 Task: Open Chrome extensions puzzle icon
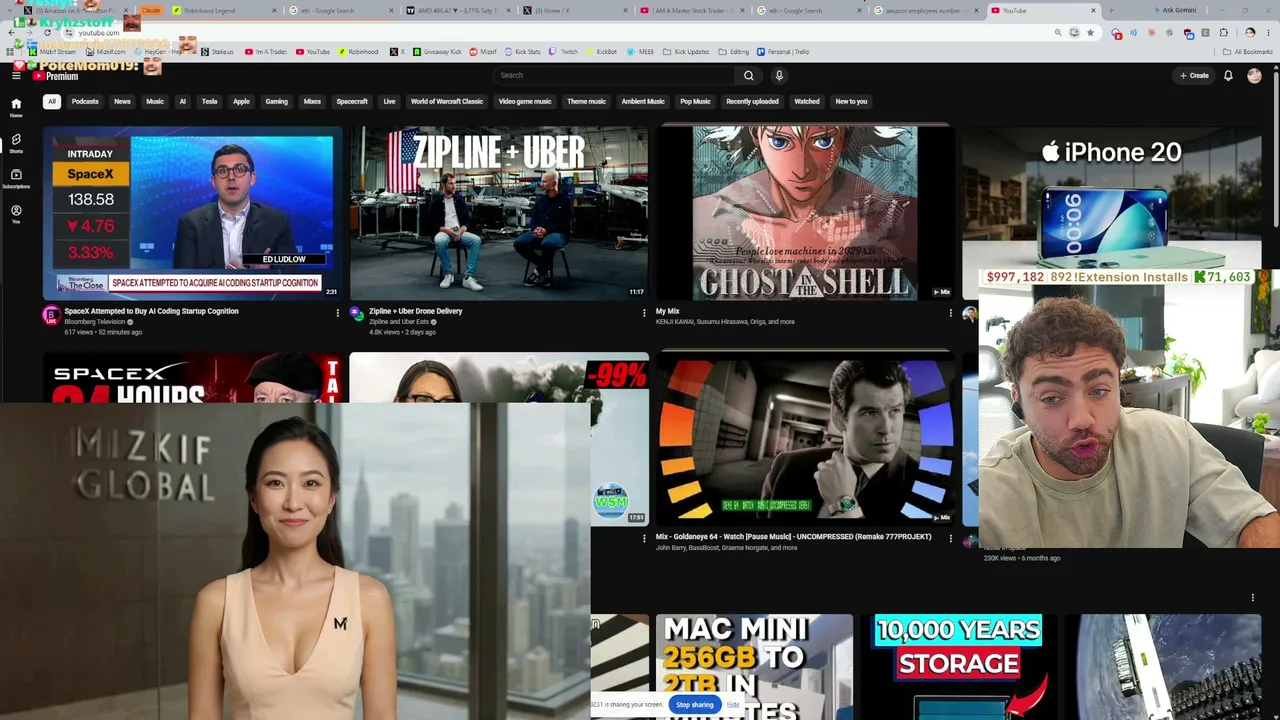click(1224, 32)
